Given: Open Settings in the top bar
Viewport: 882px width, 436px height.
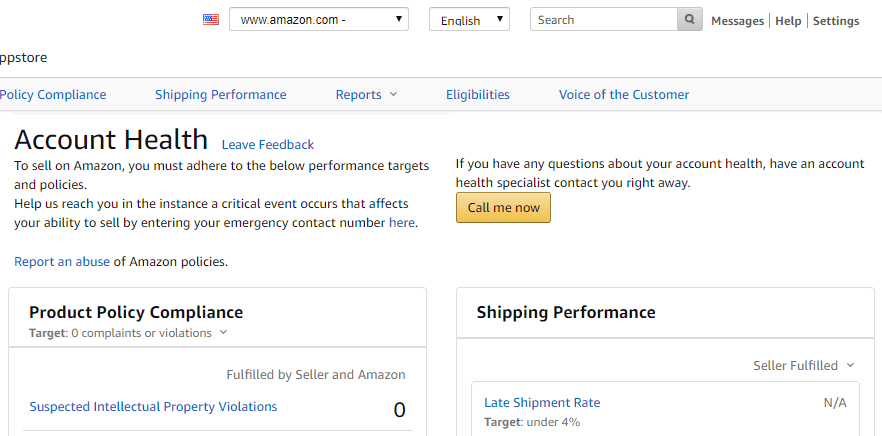Looking at the screenshot, I should pos(836,21).
